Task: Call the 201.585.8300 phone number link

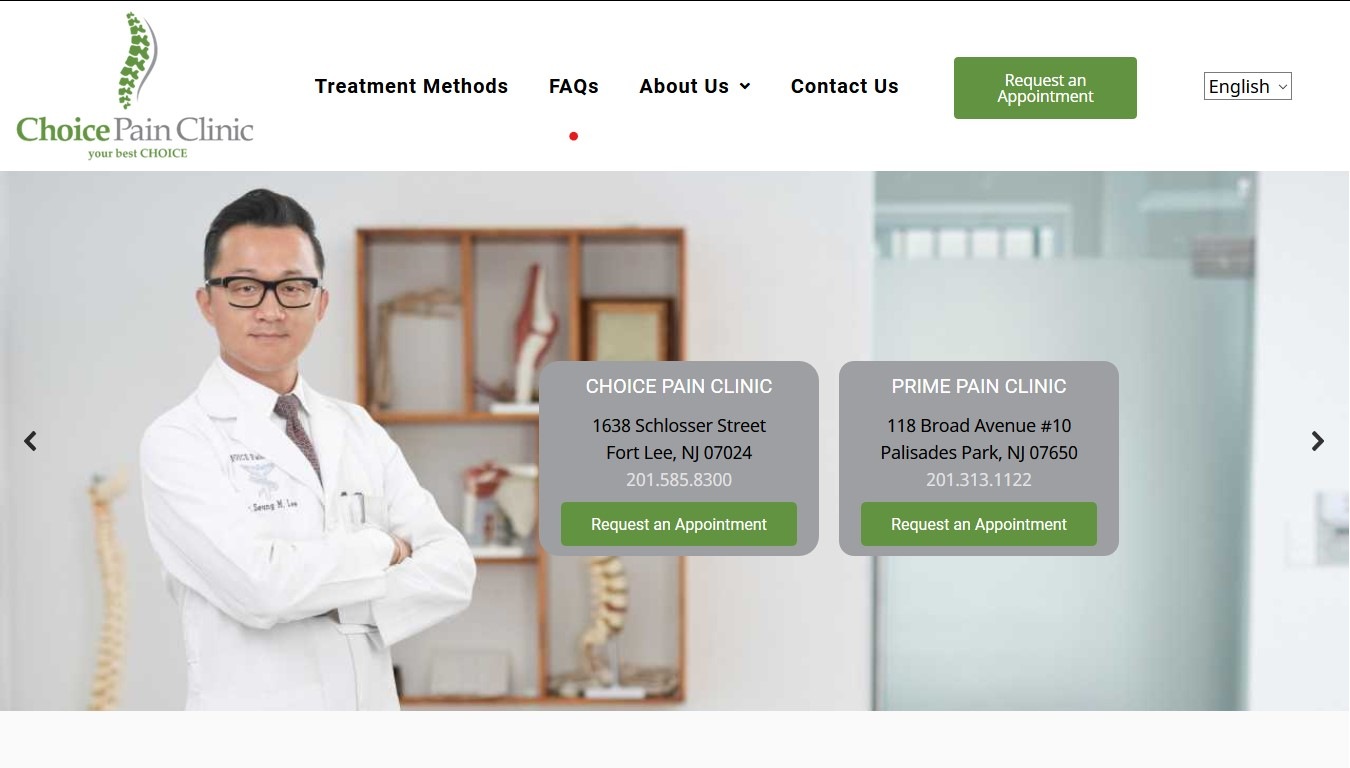Action: pos(679,480)
